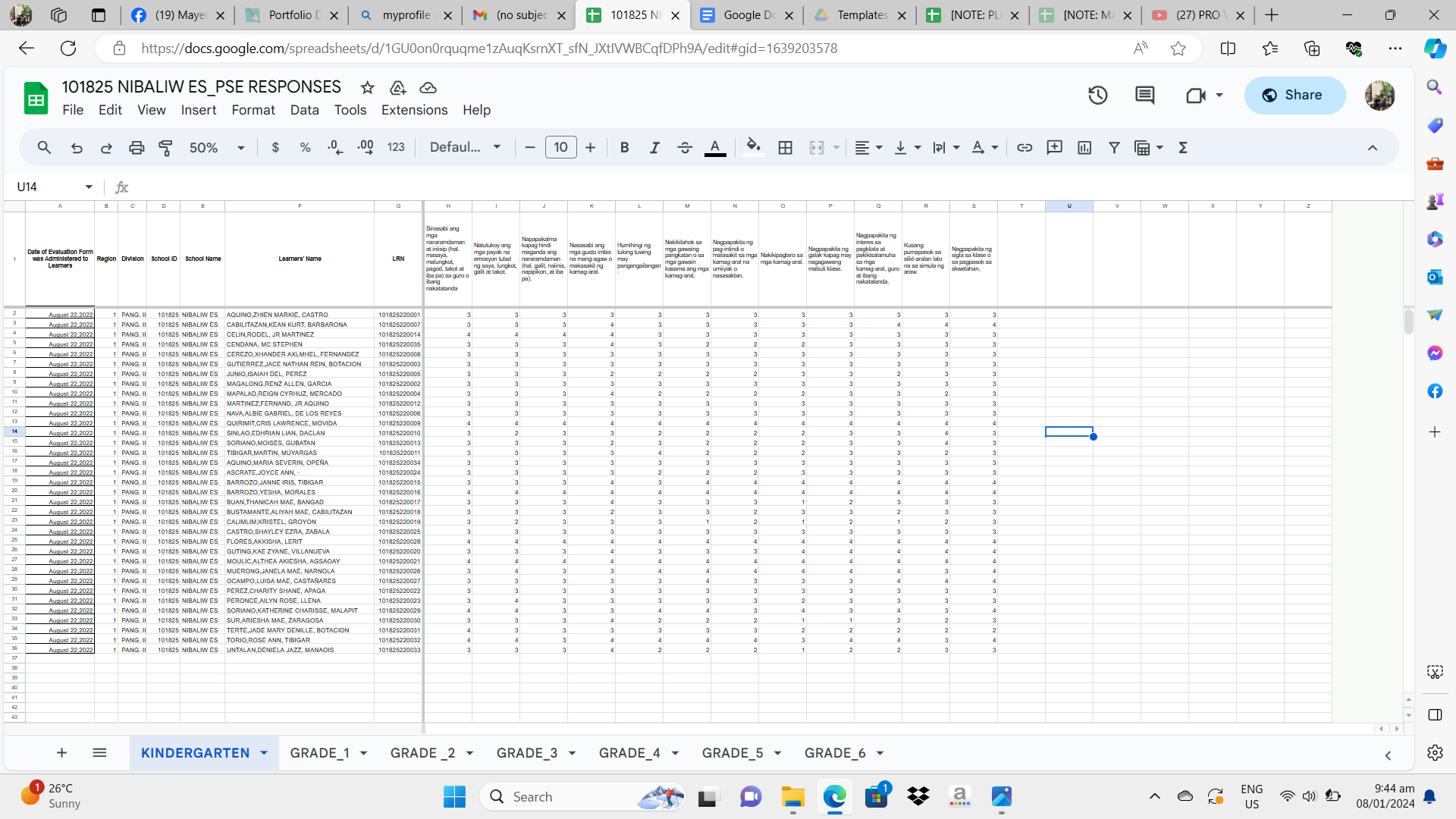Click the paint format roller icon
The width and height of the screenshot is (1456, 819).
pos(165,148)
